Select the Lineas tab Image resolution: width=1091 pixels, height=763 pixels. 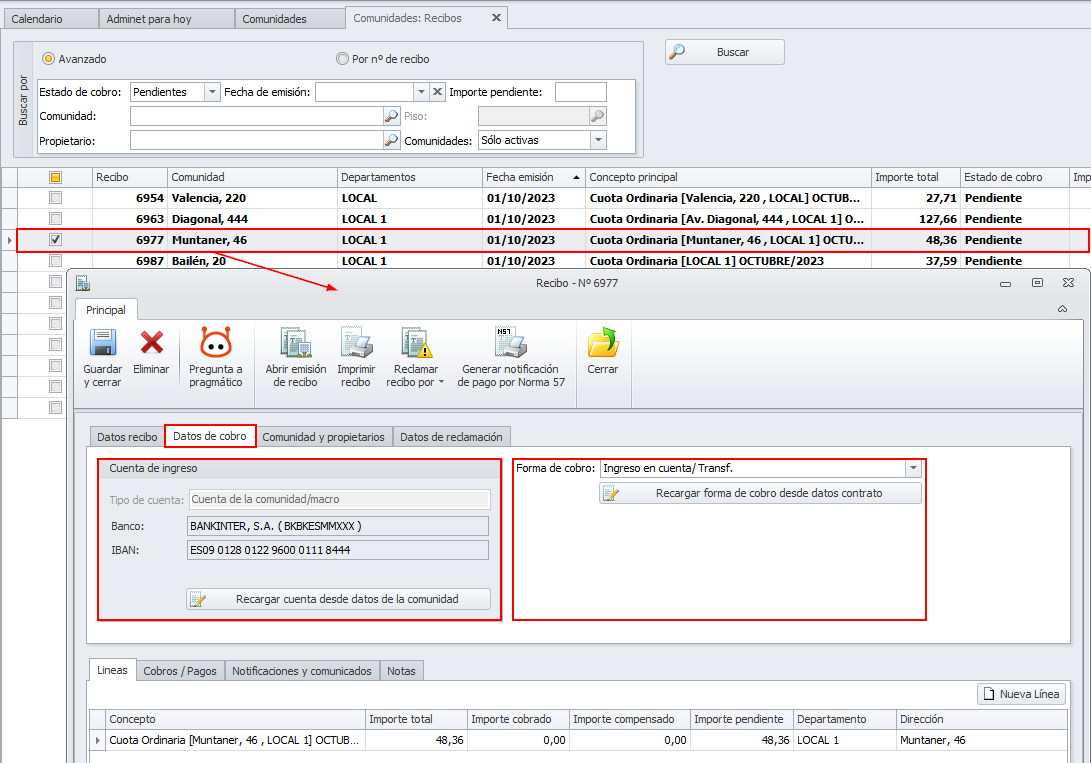[112, 670]
